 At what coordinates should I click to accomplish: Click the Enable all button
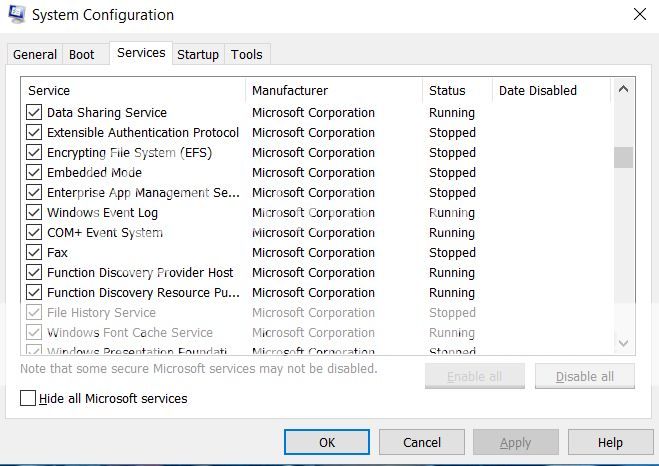click(x=474, y=376)
